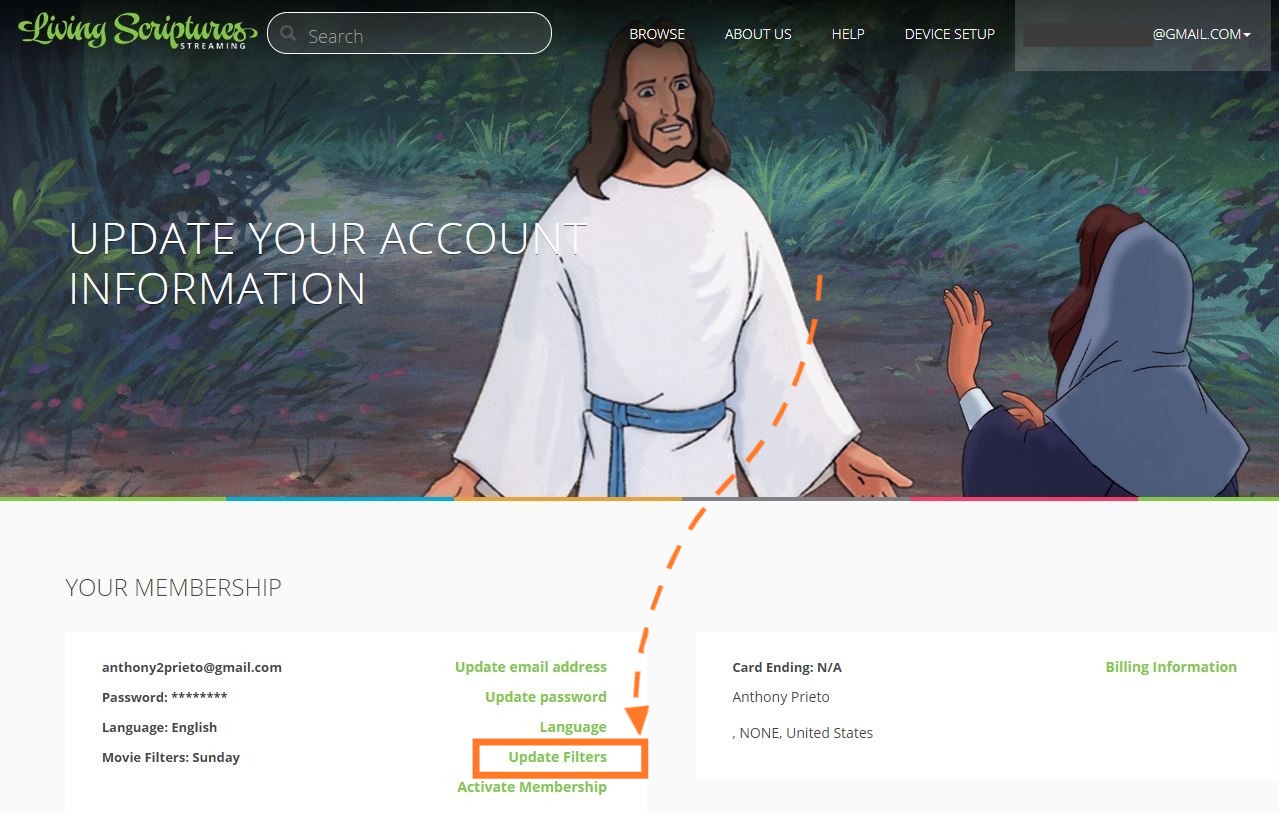Open DEVICE SETUP from the navigation
The width and height of the screenshot is (1279, 813).
[949, 34]
